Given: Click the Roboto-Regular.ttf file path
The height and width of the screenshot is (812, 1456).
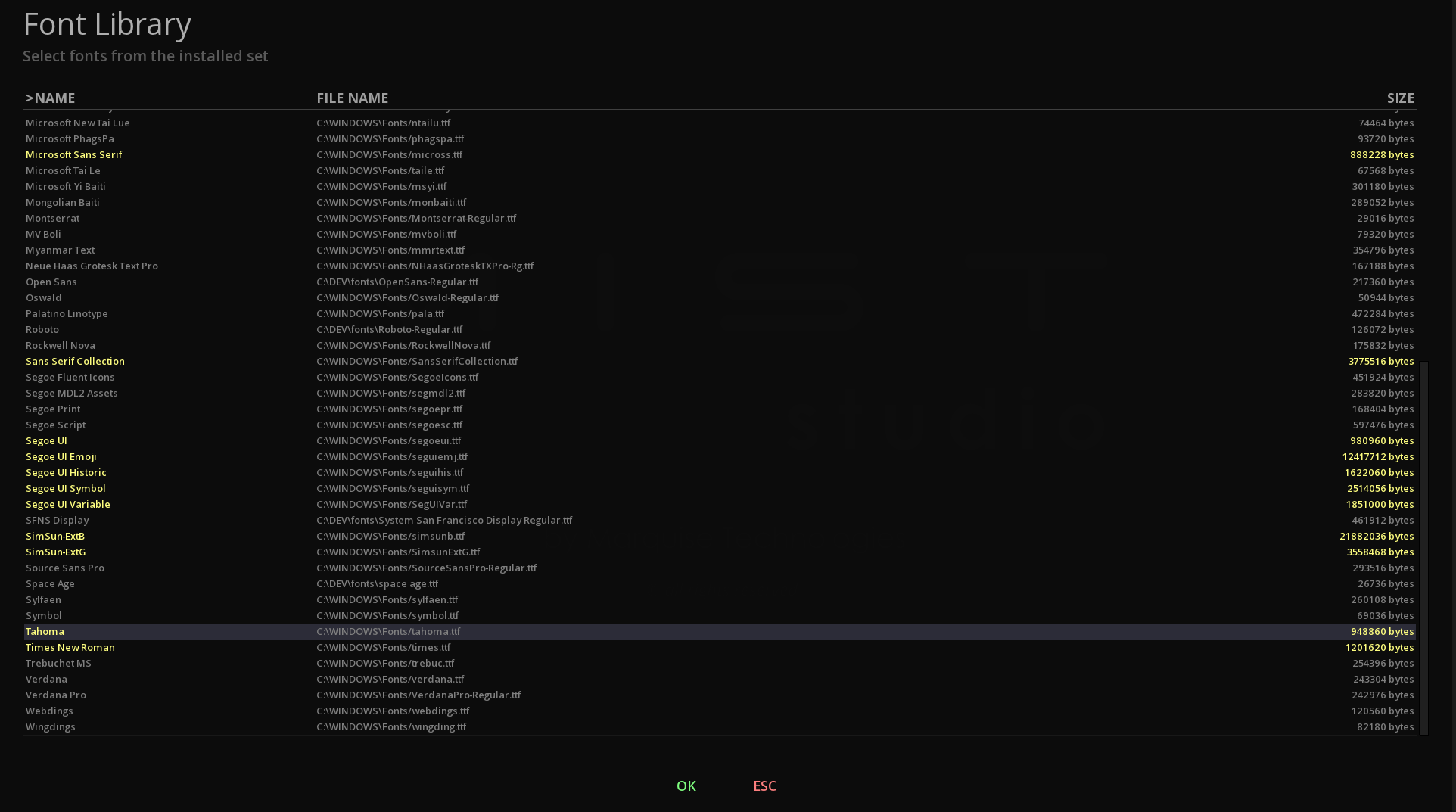Looking at the screenshot, I should tap(389, 329).
